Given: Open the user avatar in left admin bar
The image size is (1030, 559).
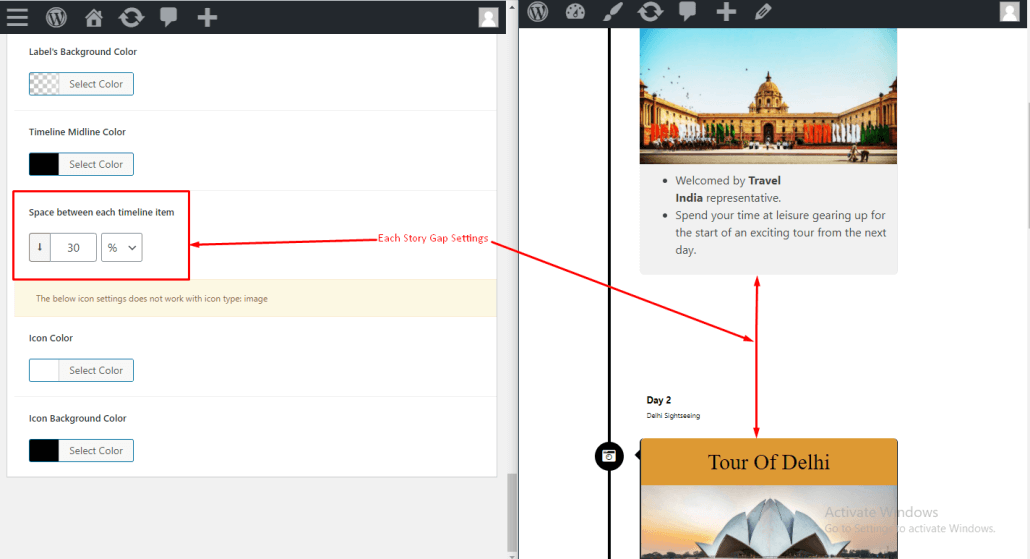Looking at the screenshot, I should (x=488, y=17).
